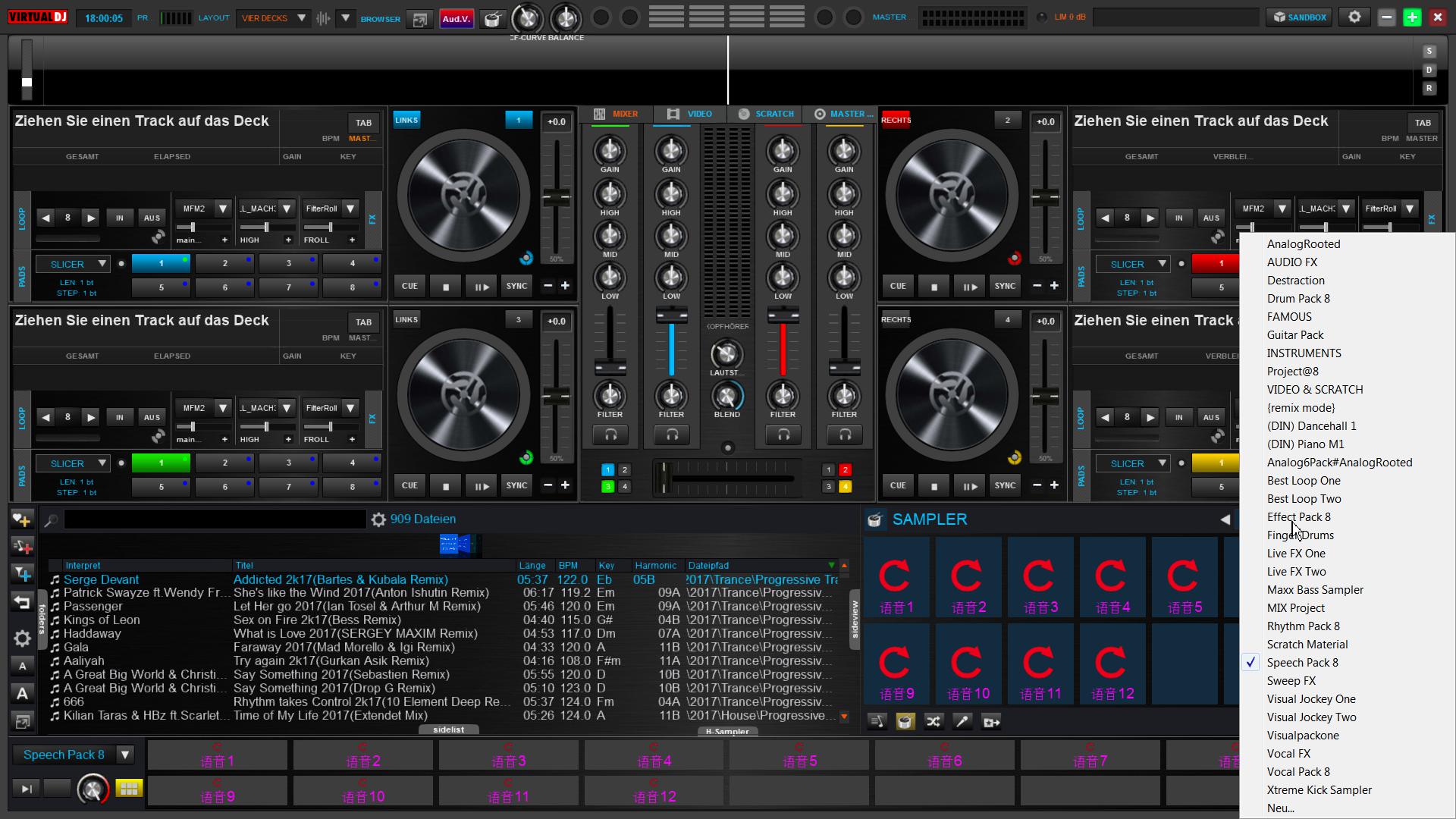Open deck 1 FilterRoll effect dropdown

point(330,209)
